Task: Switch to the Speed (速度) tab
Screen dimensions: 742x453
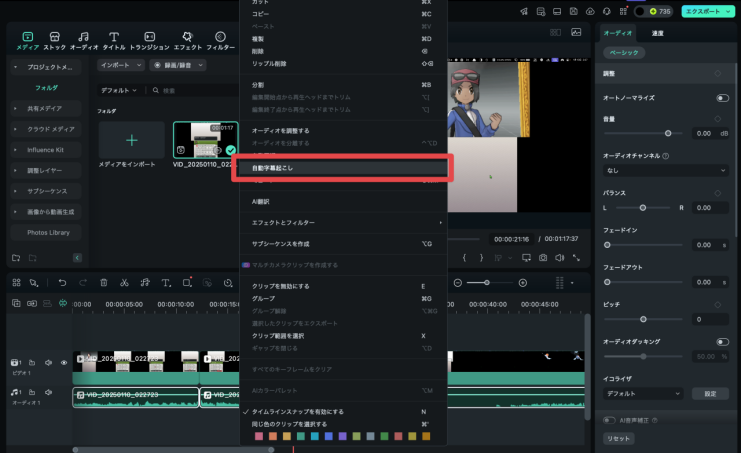Action: point(657,33)
